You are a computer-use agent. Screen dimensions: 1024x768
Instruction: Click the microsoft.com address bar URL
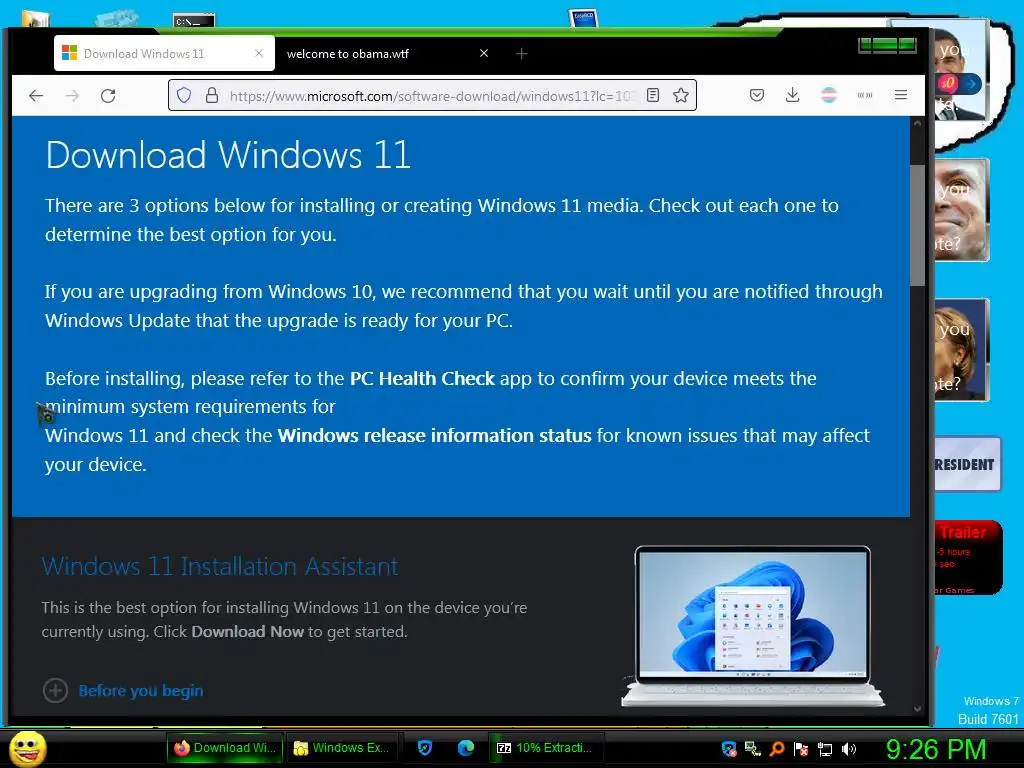[431, 96]
